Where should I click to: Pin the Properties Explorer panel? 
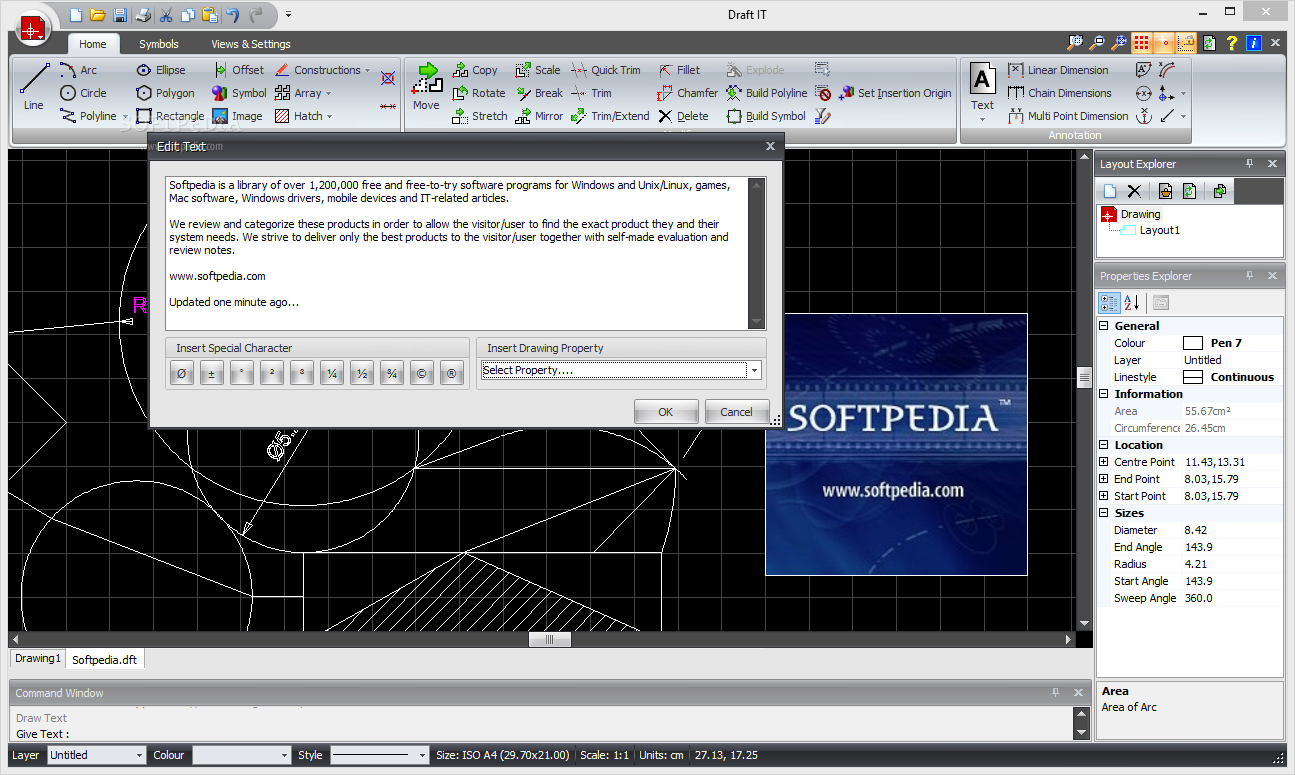(x=1249, y=276)
